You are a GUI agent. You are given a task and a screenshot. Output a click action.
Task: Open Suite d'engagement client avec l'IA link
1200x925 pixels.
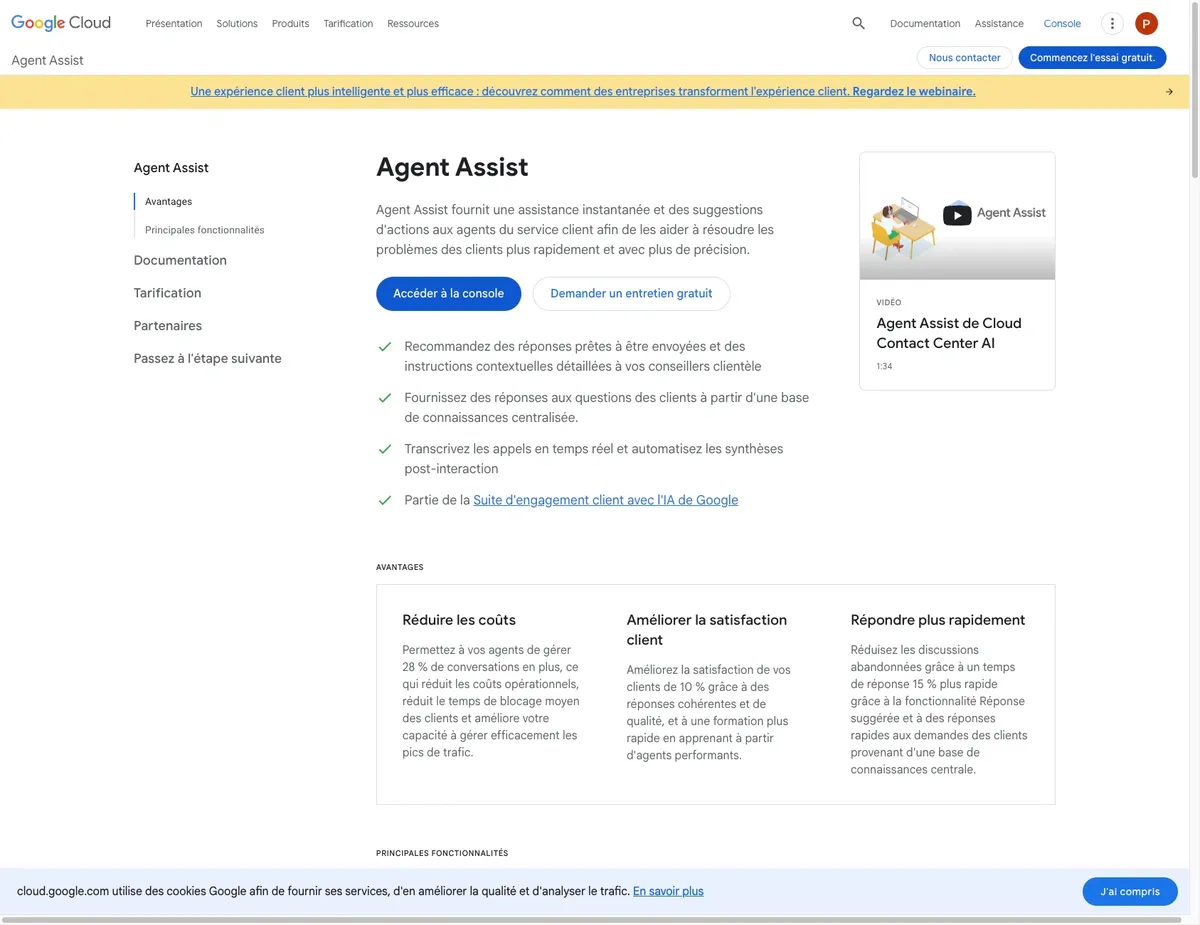(605, 500)
